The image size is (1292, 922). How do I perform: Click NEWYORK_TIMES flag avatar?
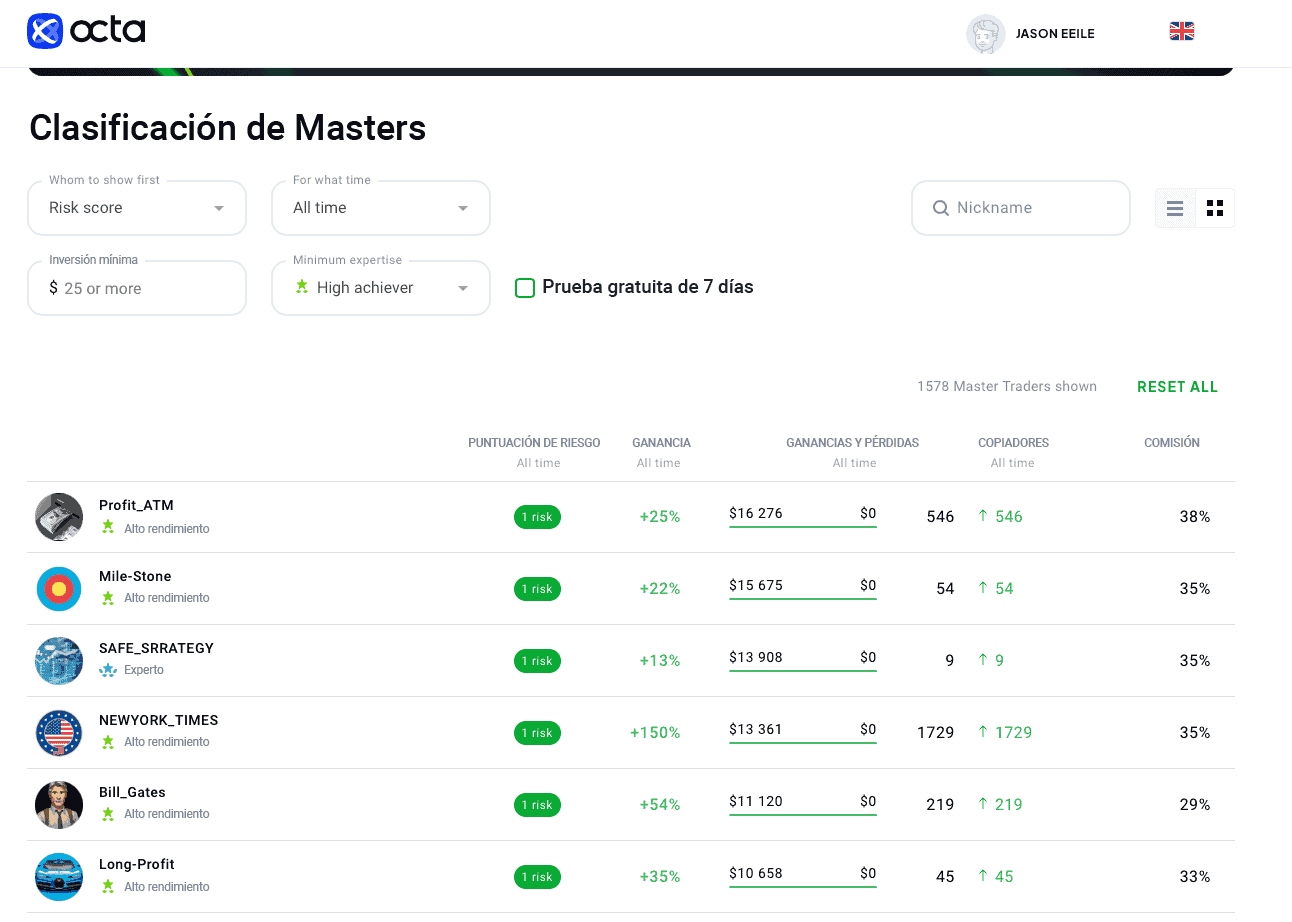coord(59,733)
